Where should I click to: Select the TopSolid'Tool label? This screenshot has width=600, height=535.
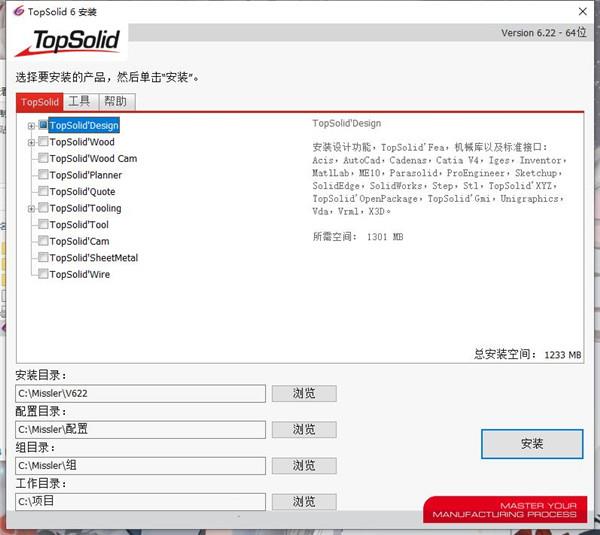[79, 225]
